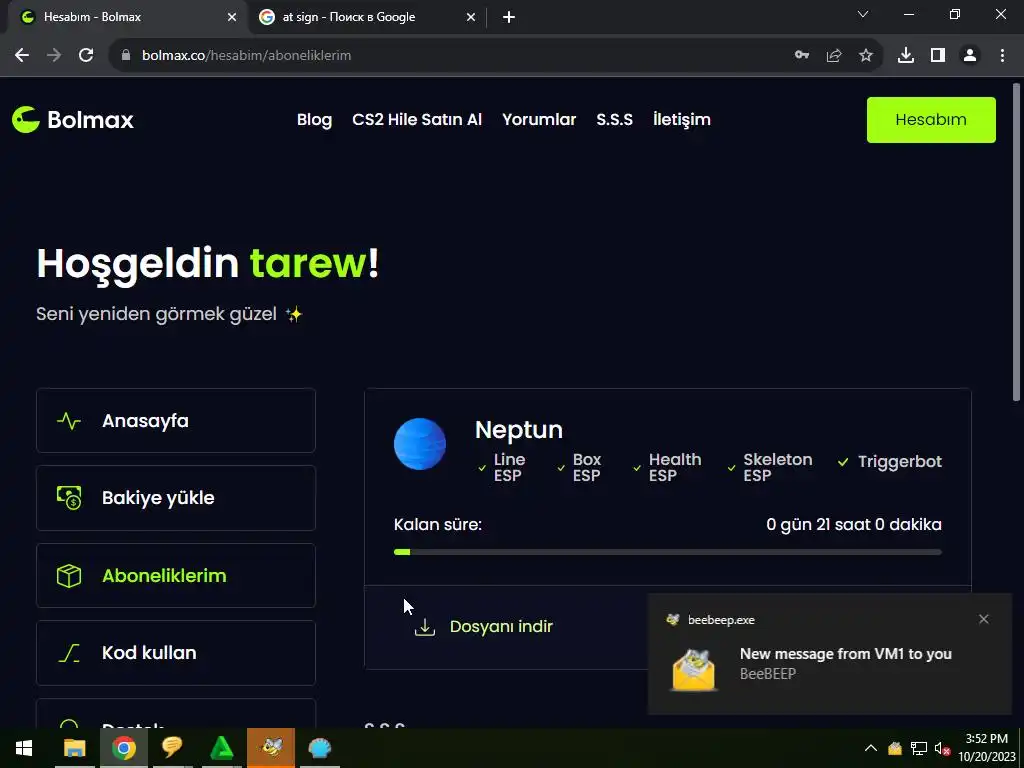The width and height of the screenshot is (1024, 768).
Task: Click "0 gün 21 saat 0 dakika" text
Action: point(854,524)
